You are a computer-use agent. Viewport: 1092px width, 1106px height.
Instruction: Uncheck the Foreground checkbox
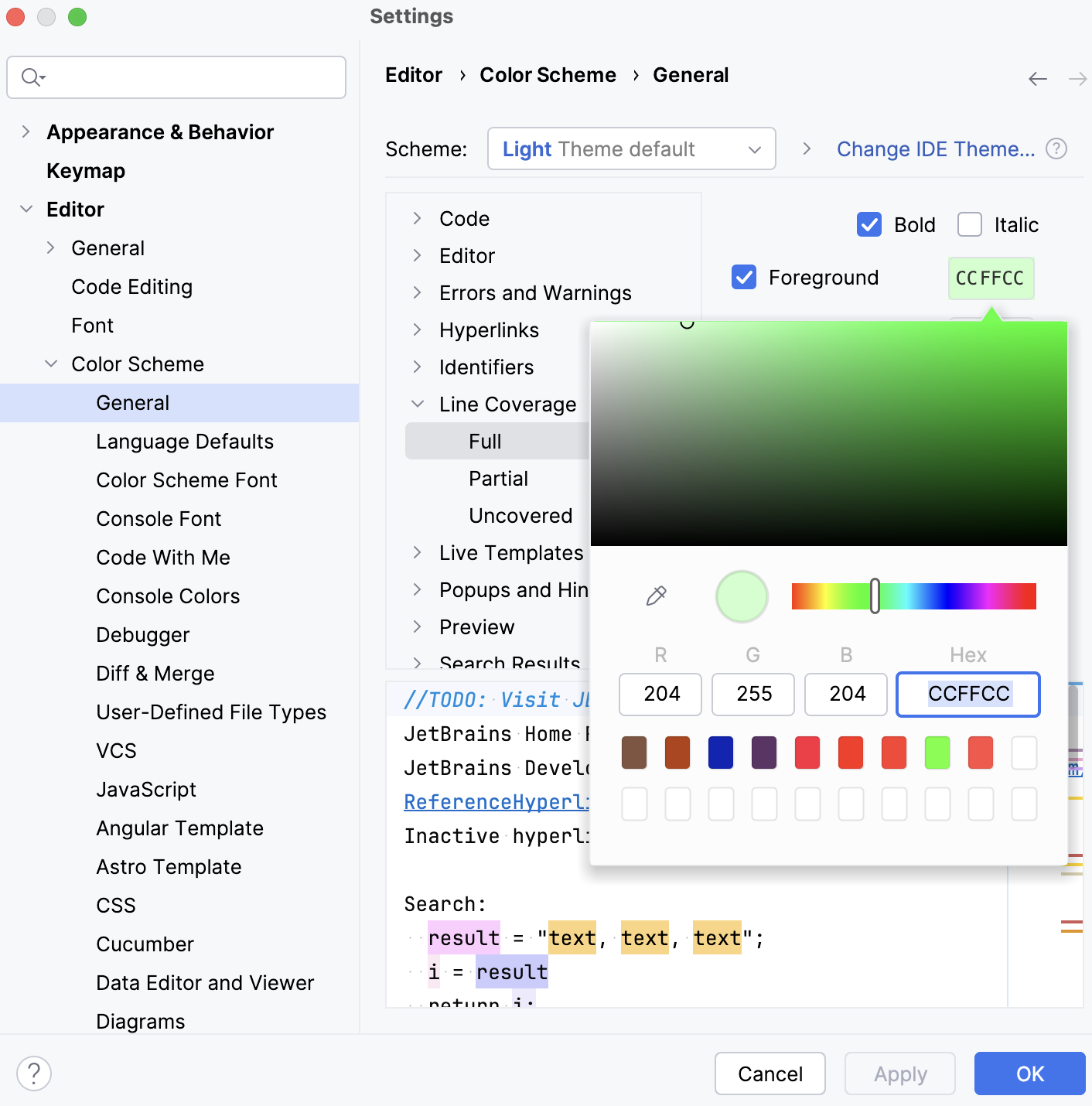[743, 277]
